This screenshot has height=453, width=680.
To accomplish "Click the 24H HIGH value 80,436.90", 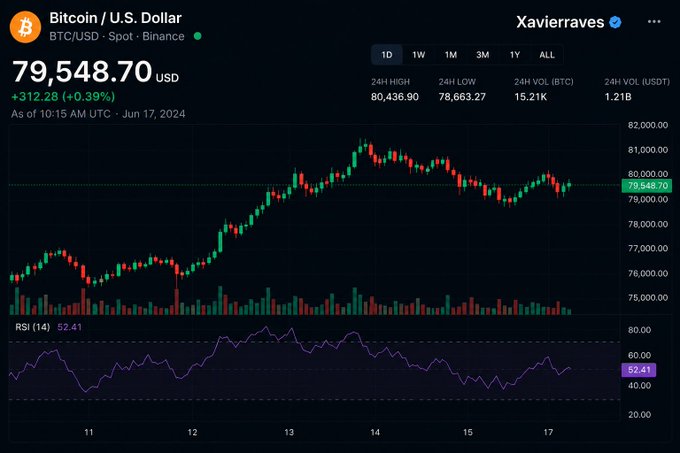I will pos(395,97).
